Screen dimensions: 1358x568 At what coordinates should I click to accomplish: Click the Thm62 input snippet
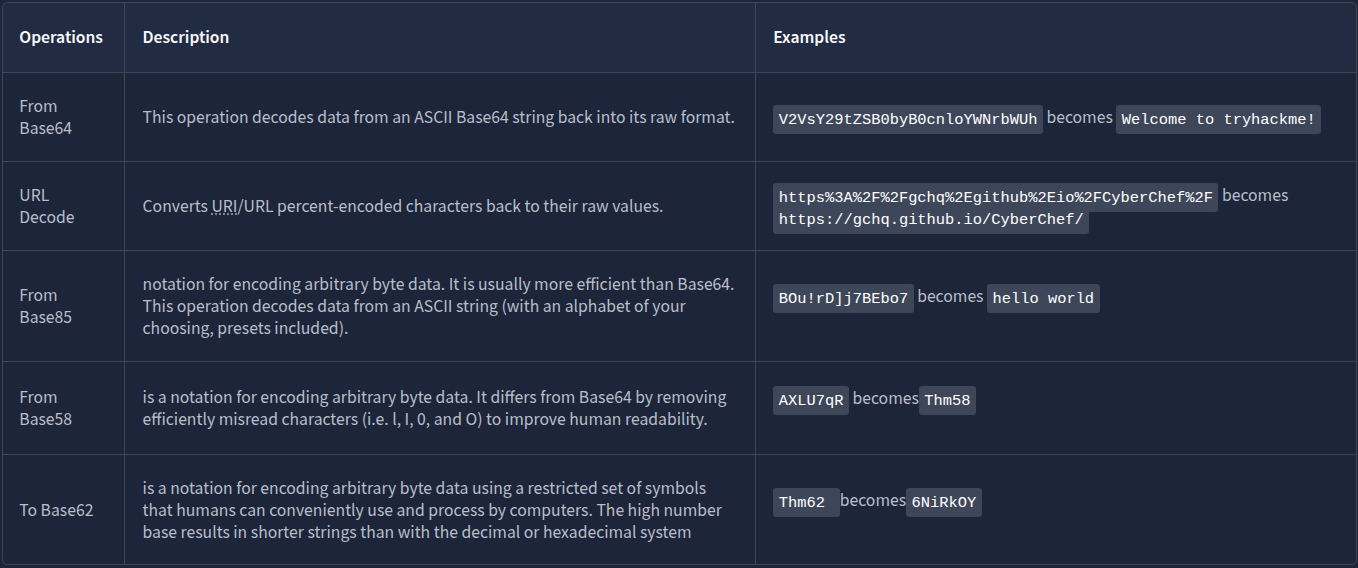coord(803,502)
